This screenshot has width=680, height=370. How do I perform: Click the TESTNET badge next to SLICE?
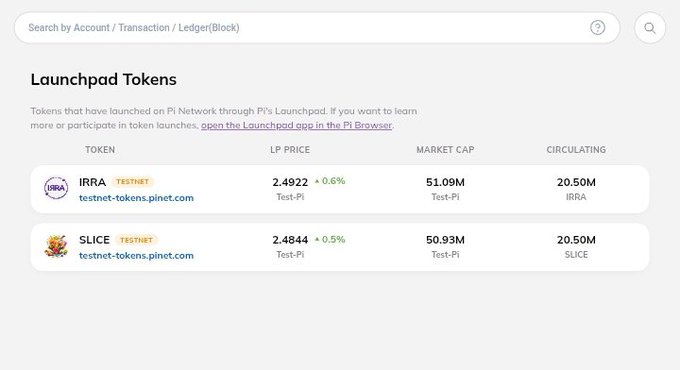tap(136, 240)
